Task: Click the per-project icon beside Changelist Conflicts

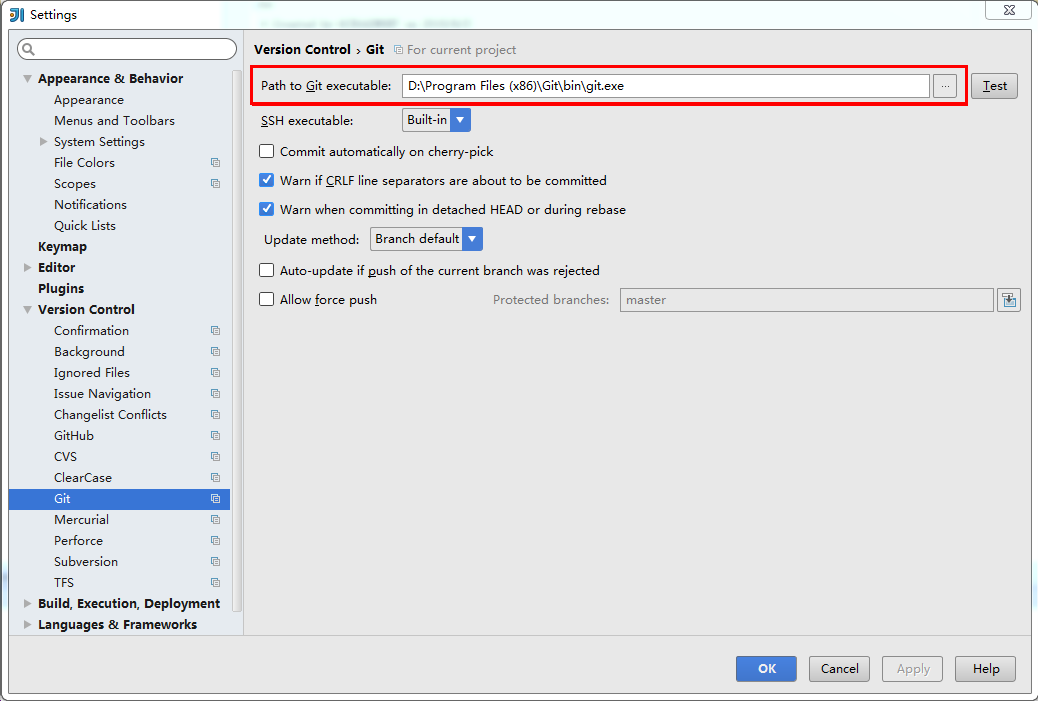Action: tap(215, 415)
